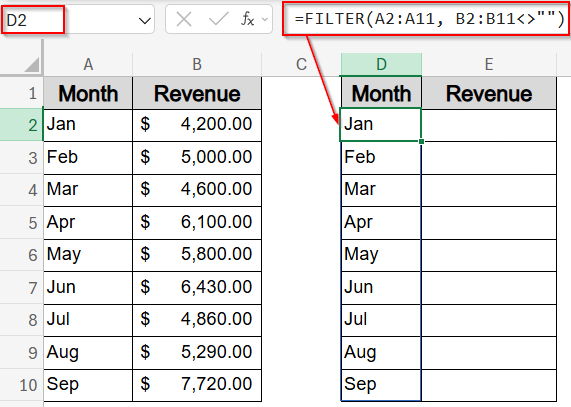Click the Enter checkmark formula icon
This screenshot has height=407, width=571.
218,19
